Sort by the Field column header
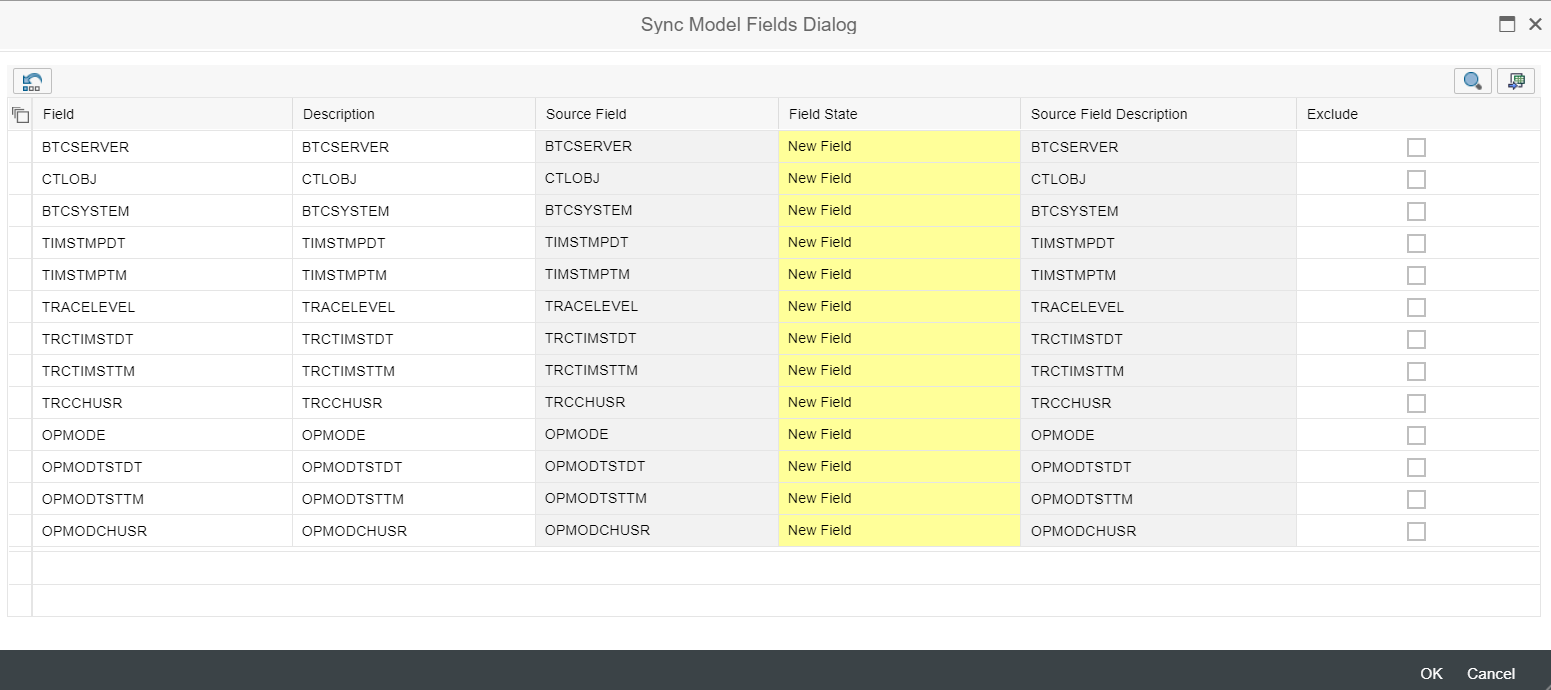 point(160,115)
